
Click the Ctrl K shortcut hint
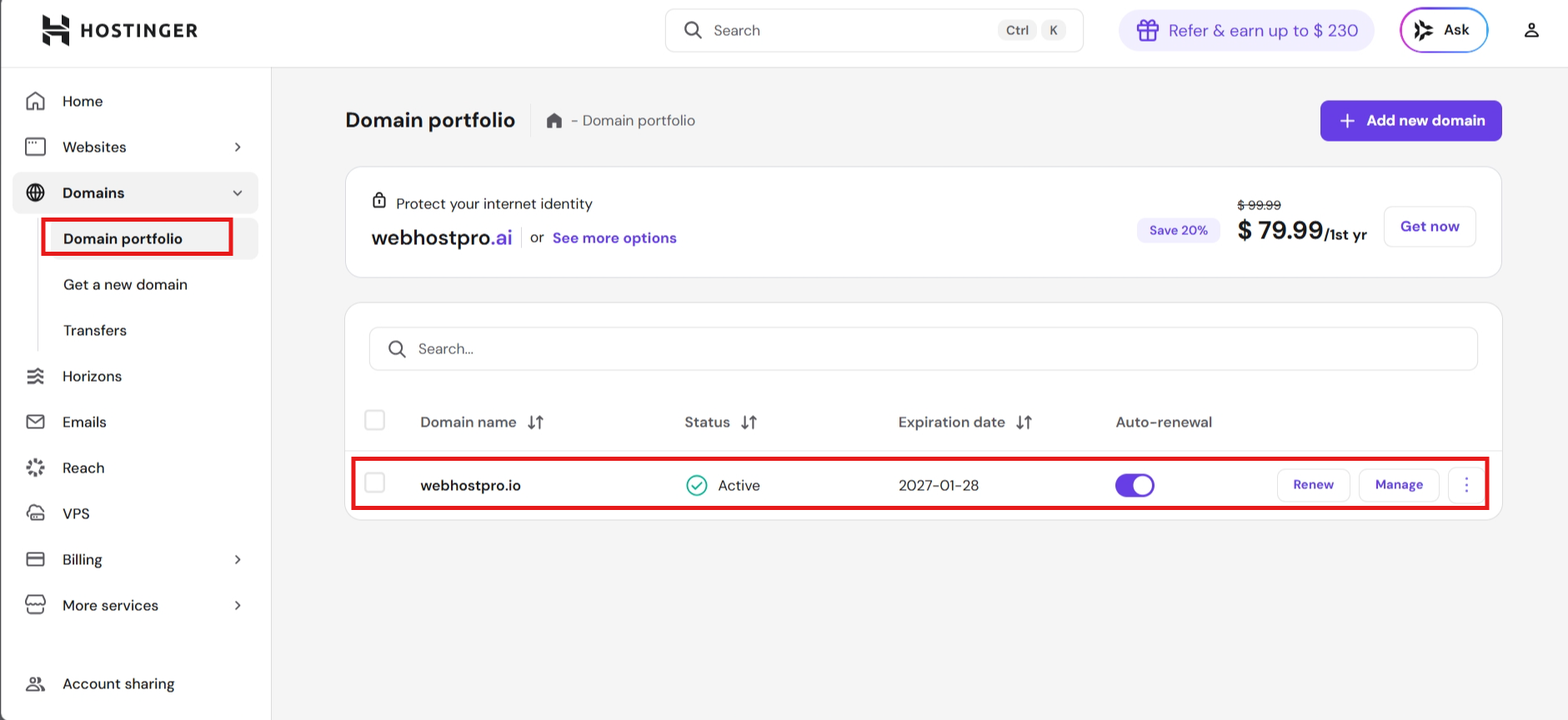tap(1032, 30)
